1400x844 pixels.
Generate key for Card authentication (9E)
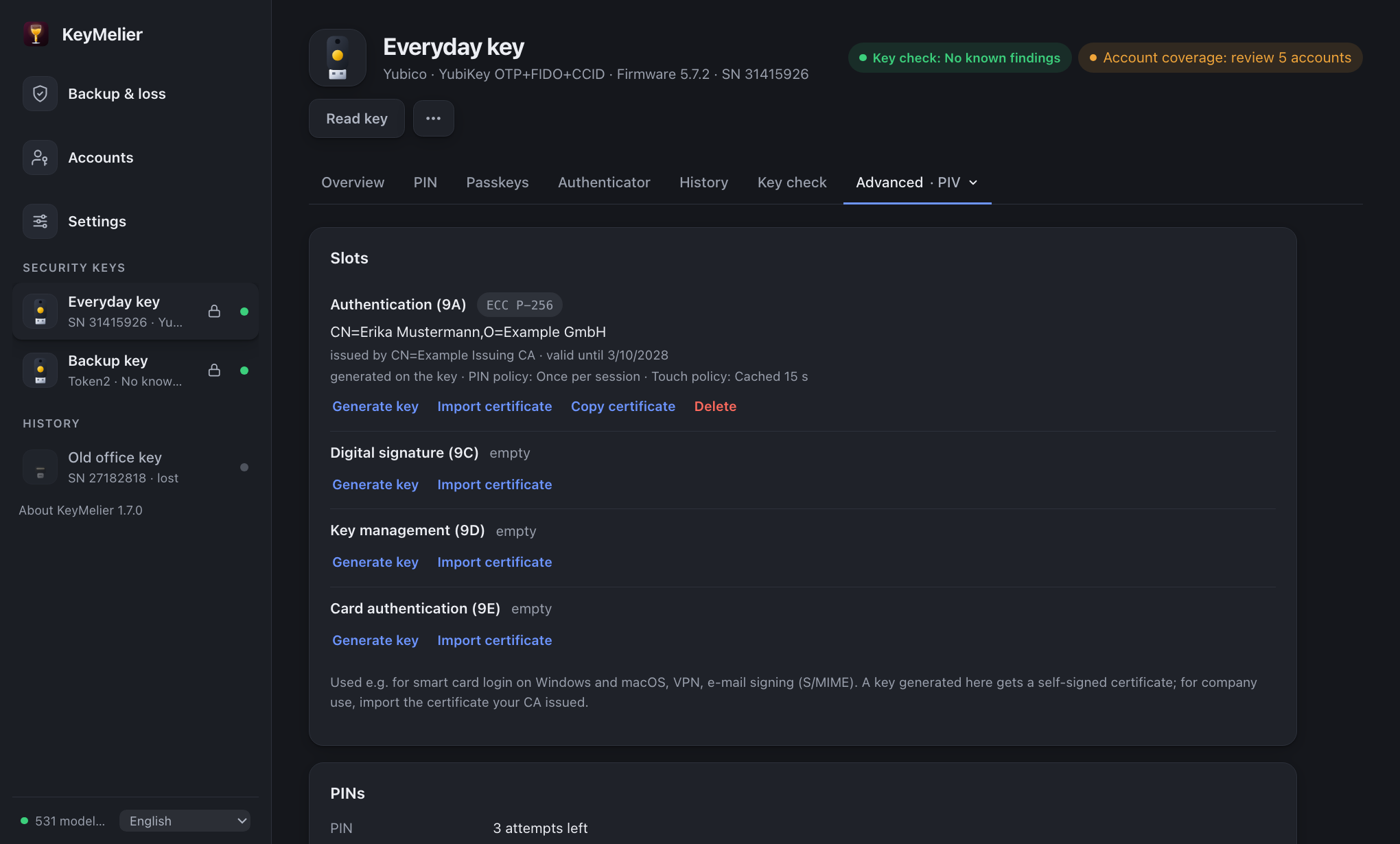pos(375,640)
